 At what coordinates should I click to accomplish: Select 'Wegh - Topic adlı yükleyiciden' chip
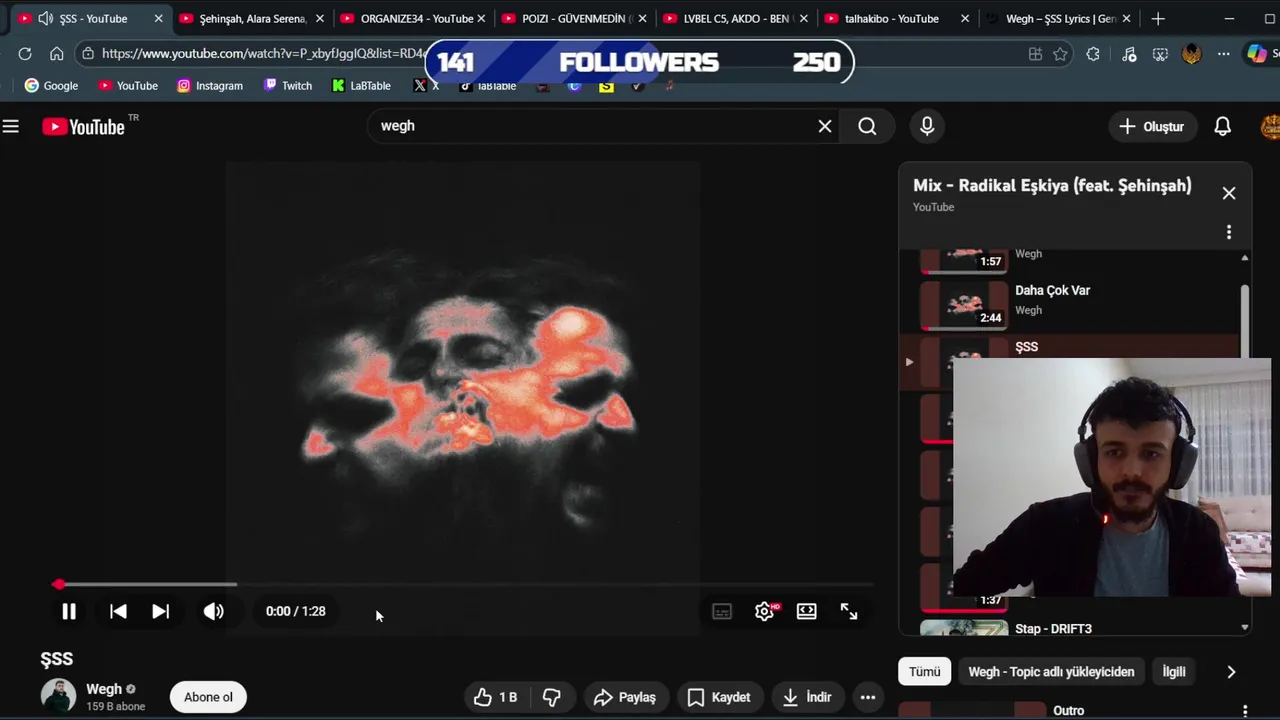(x=1051, y=672)
